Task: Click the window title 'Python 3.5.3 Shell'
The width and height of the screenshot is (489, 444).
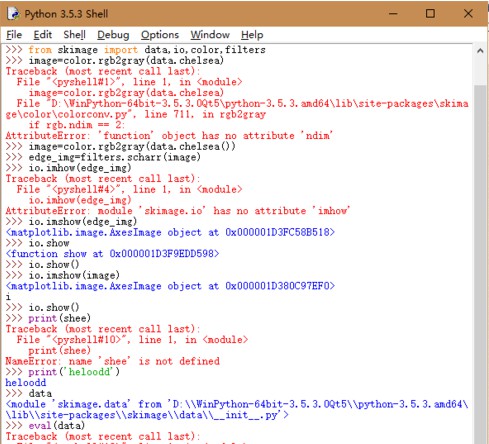Action: 66,14
